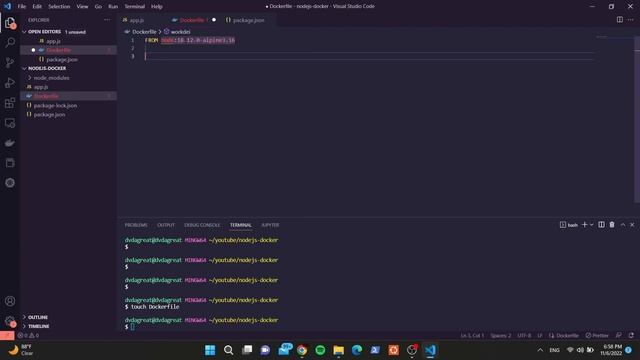Screen dimensions: 640x360
Task: Switch to the Jupyter panel tab
Action: 270,225
